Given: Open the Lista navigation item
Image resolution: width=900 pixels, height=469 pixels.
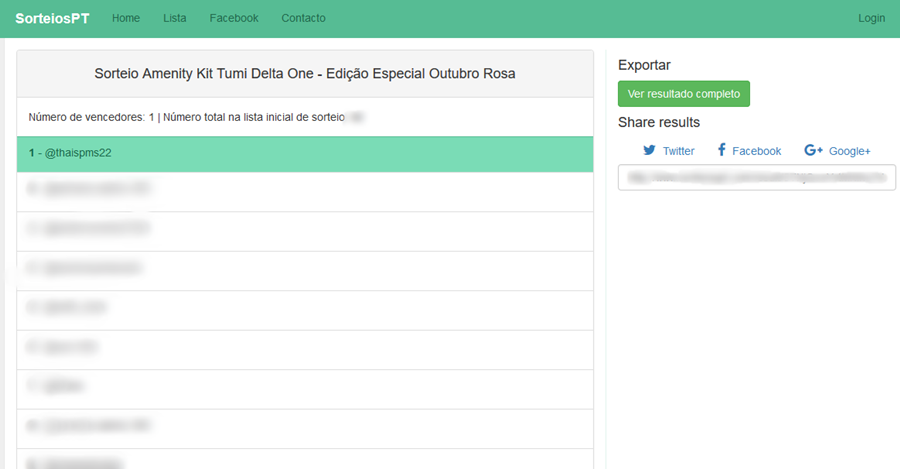Looking at the screenshot, I should (175, 18).
